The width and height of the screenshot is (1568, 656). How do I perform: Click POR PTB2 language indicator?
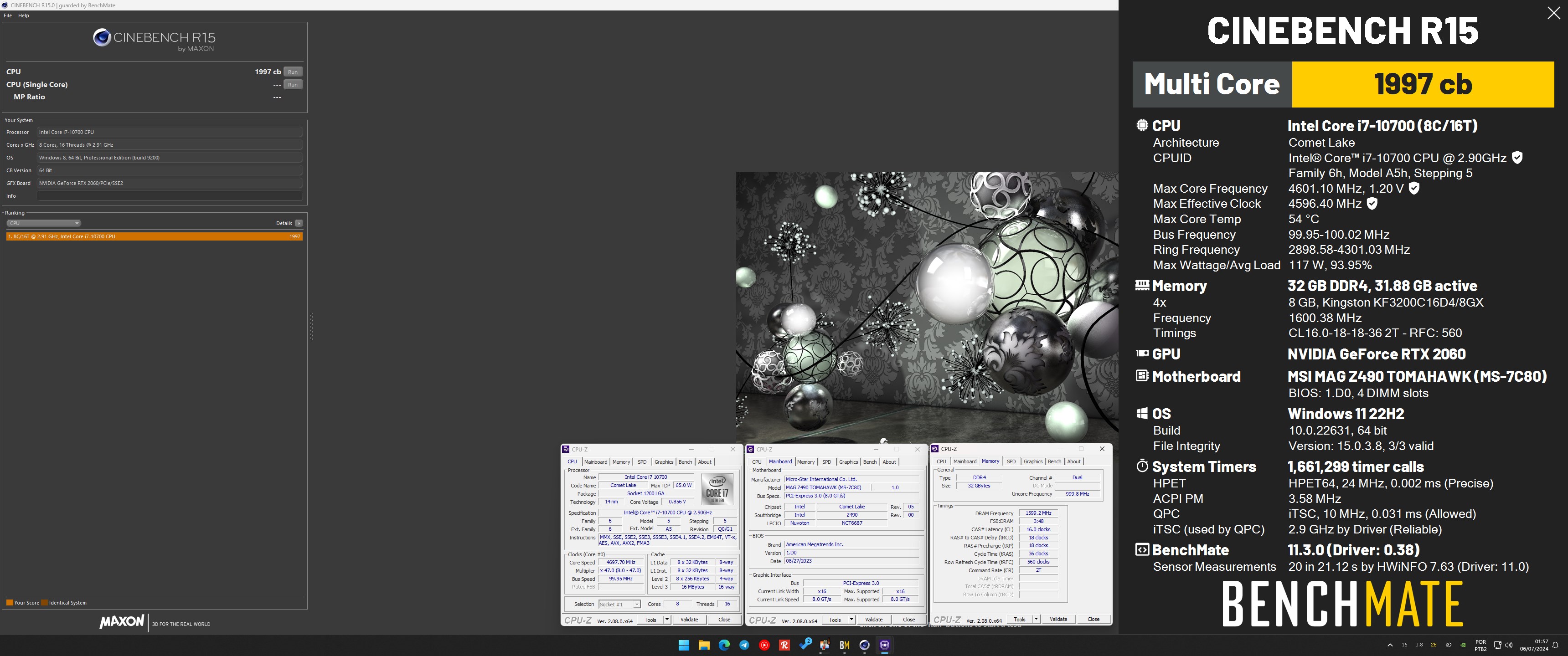[1480, 645]
